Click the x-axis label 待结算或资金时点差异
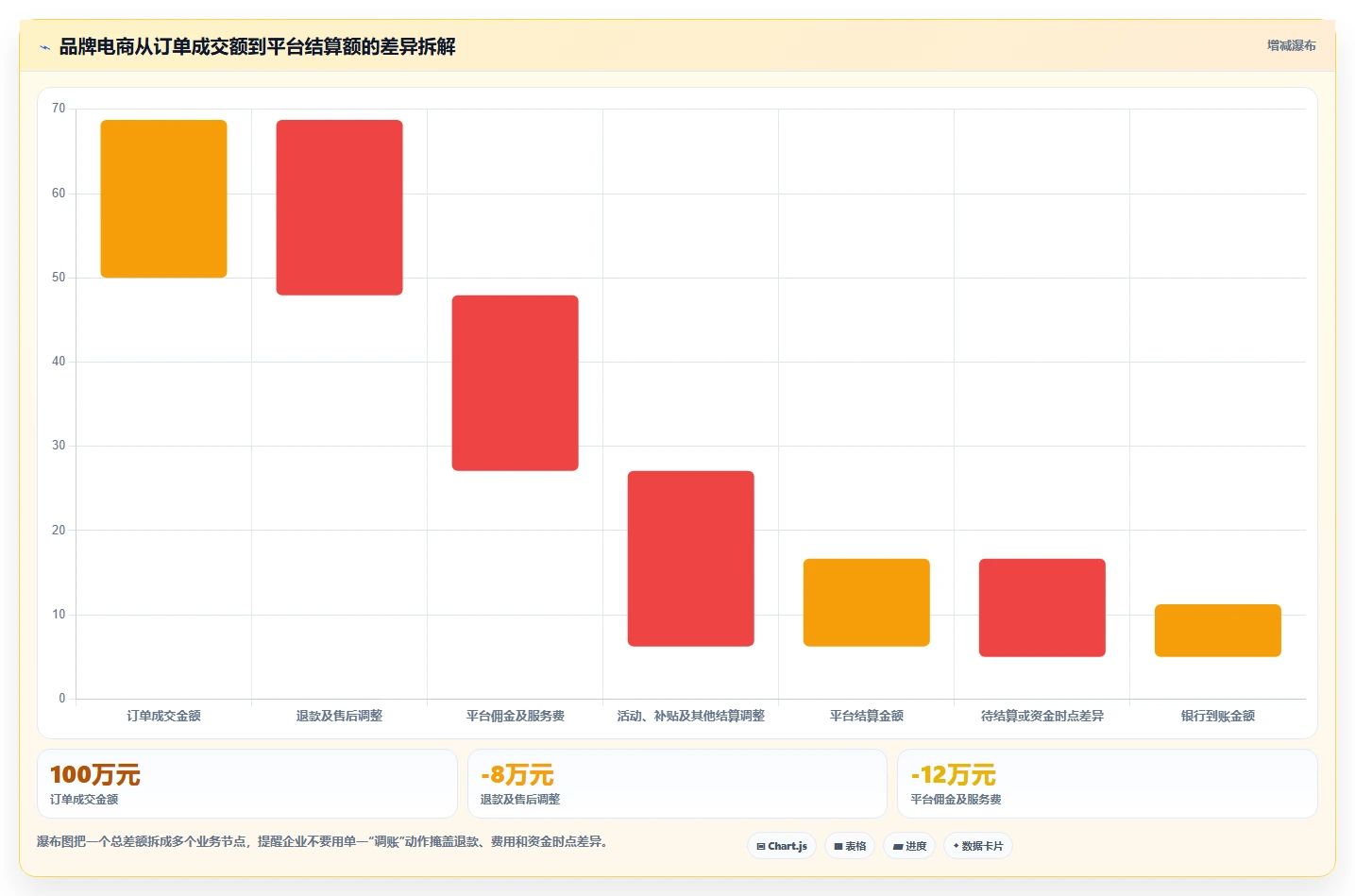 click(x=1042, y=716)
